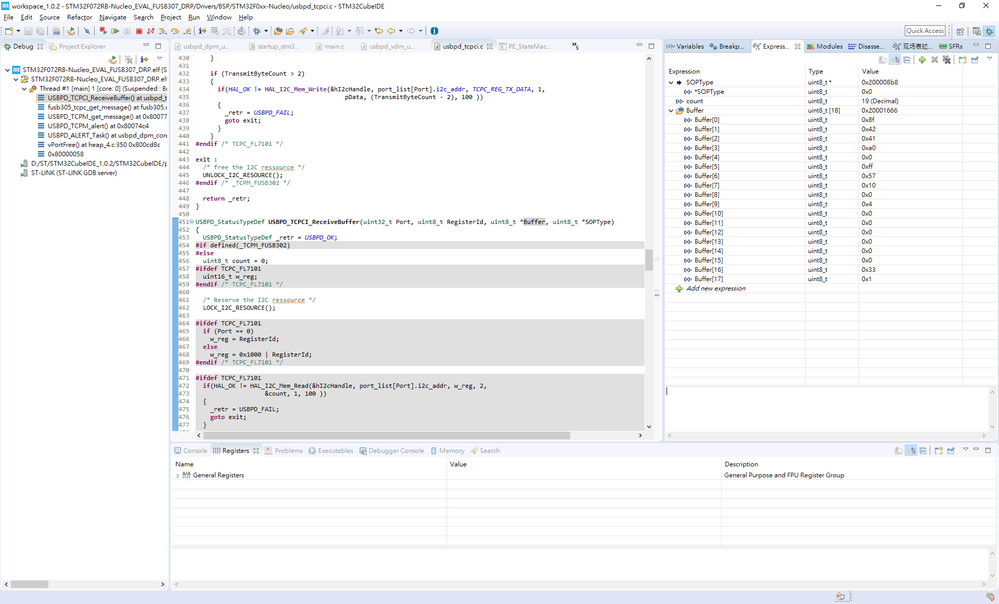The height and width of the screenshot is (604, 999).
Task: Switch to the Variables tab
Action: point(686,47)
